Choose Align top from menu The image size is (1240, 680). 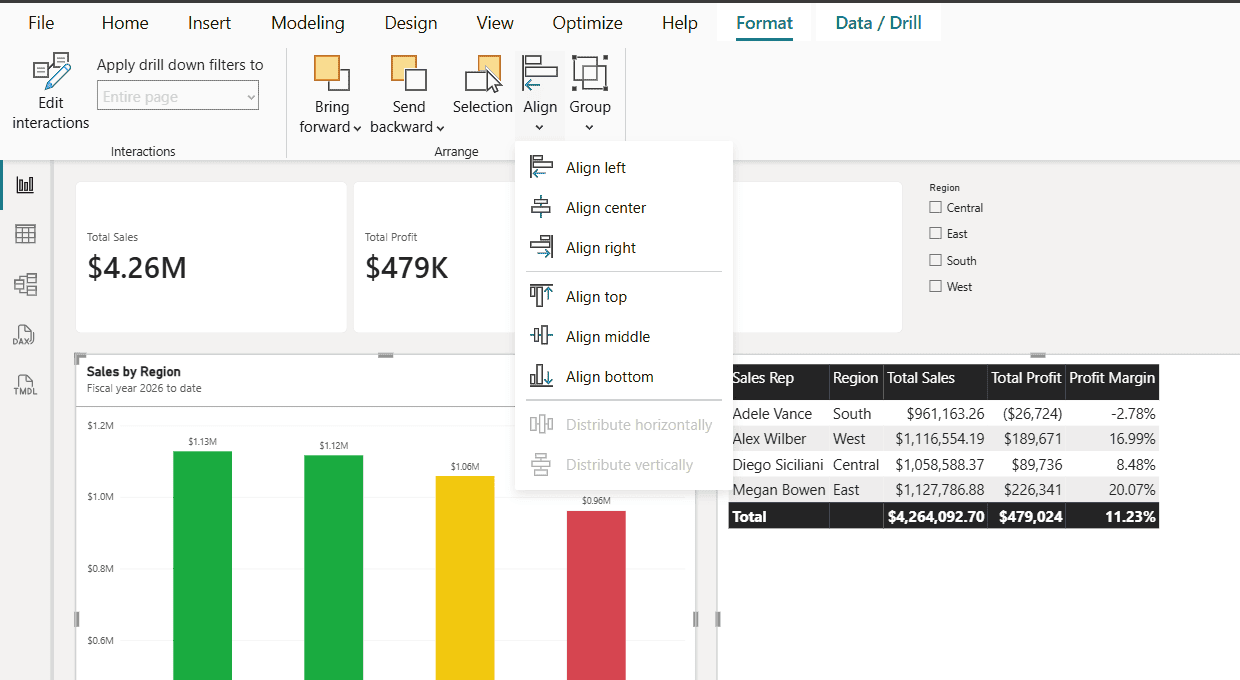pos(623,296)
